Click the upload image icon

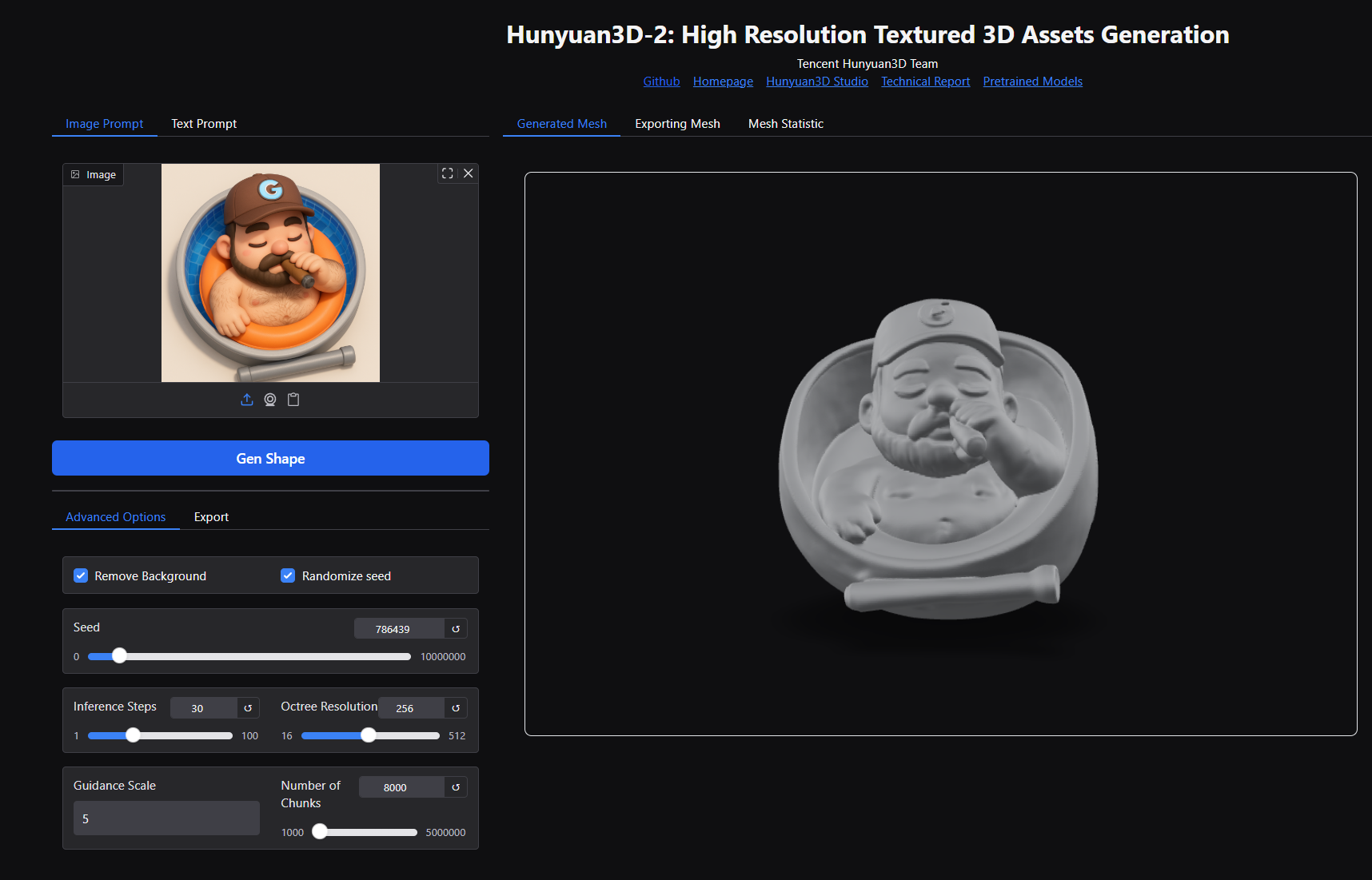point(247,400)
